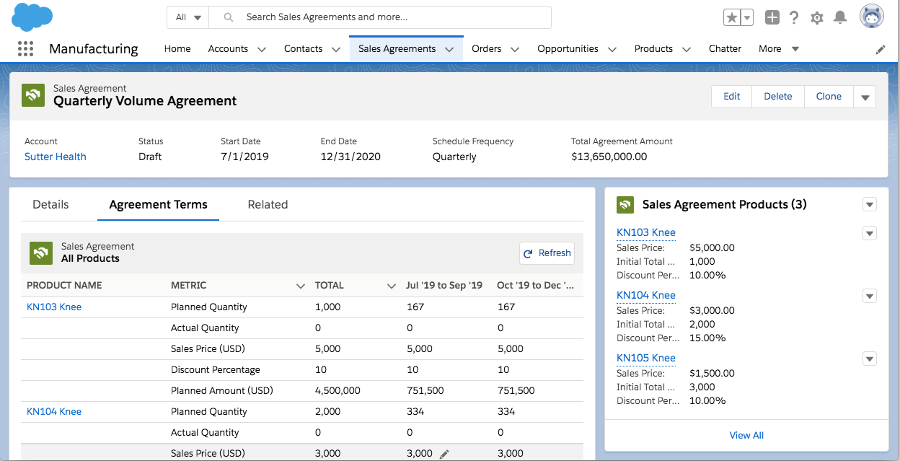Open the All search scope dropdown
The width and height of the screenshot is (900, 461).
click(188, 17)
